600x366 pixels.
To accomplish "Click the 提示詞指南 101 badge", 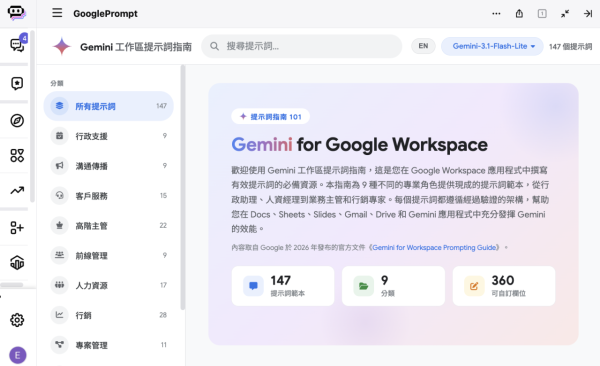I will (x=271, y=116).
